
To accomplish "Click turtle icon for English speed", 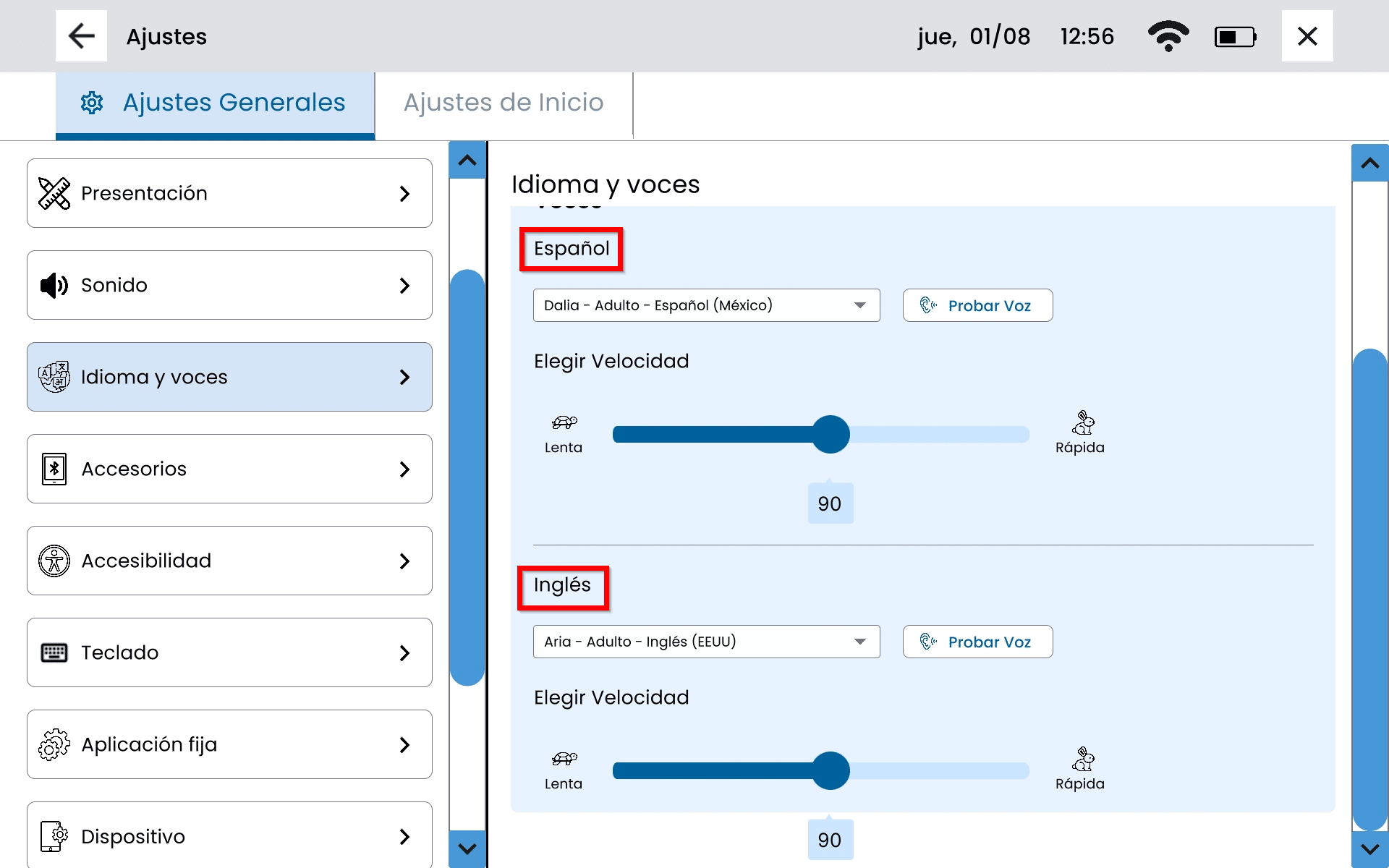I will tap(564, 758).
